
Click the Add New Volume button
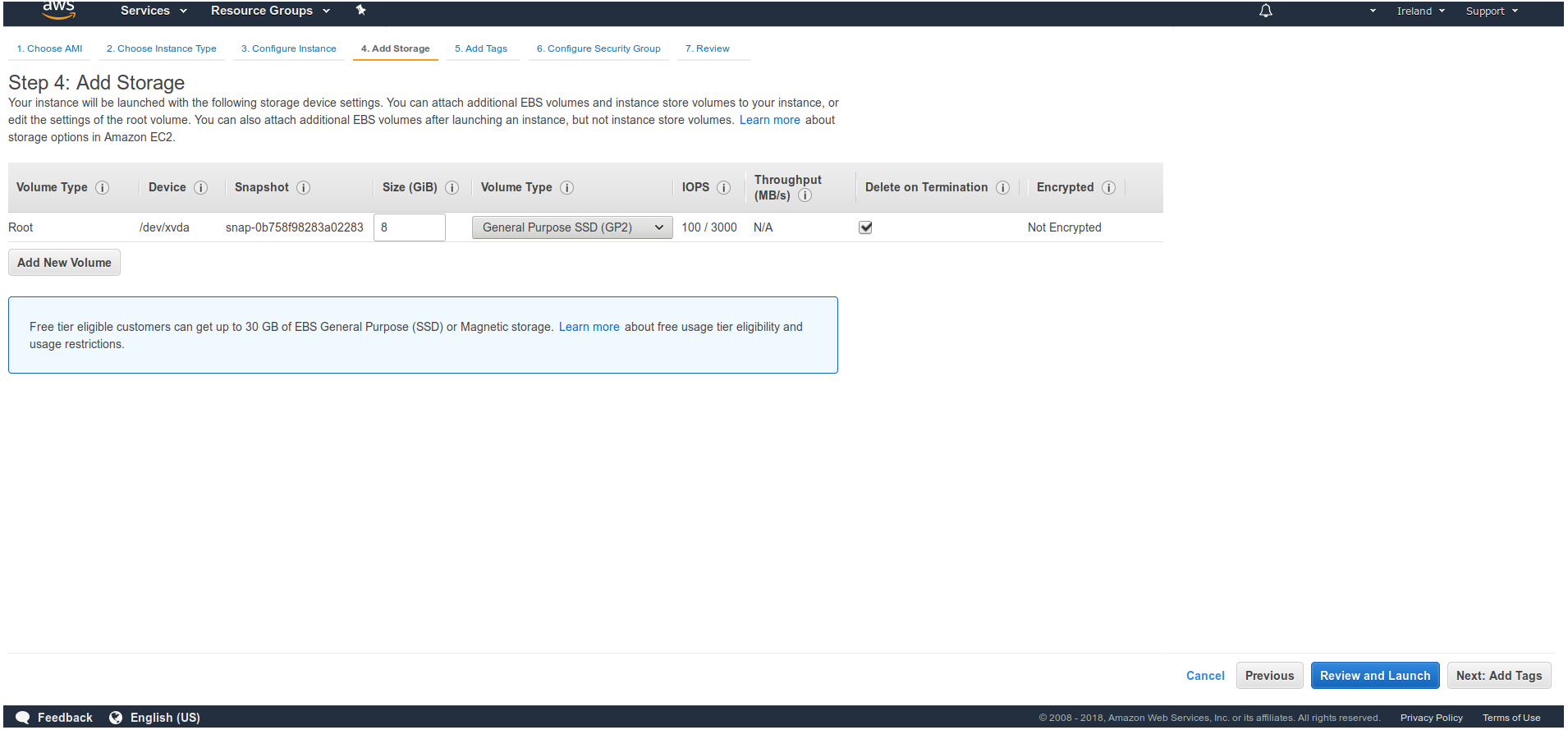64,263
